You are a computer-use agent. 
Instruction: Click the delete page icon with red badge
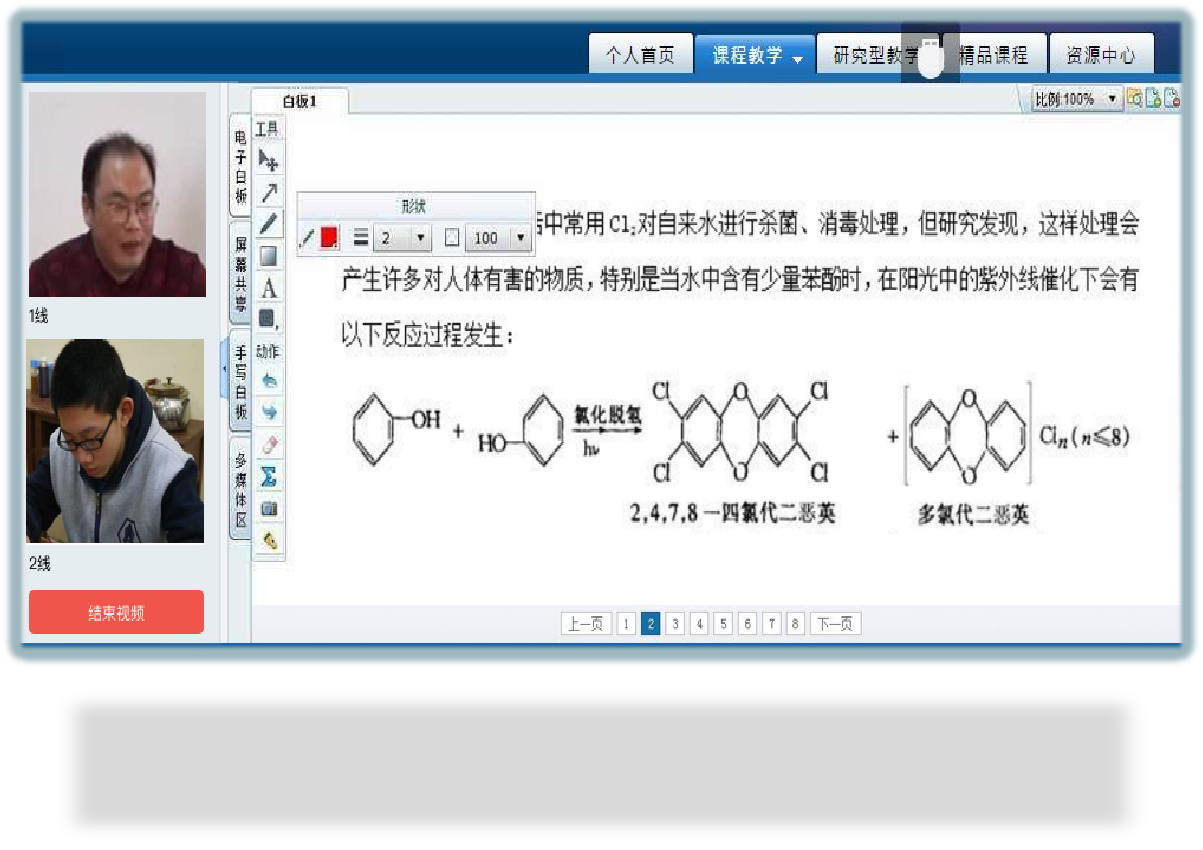tap(1171, 98)
